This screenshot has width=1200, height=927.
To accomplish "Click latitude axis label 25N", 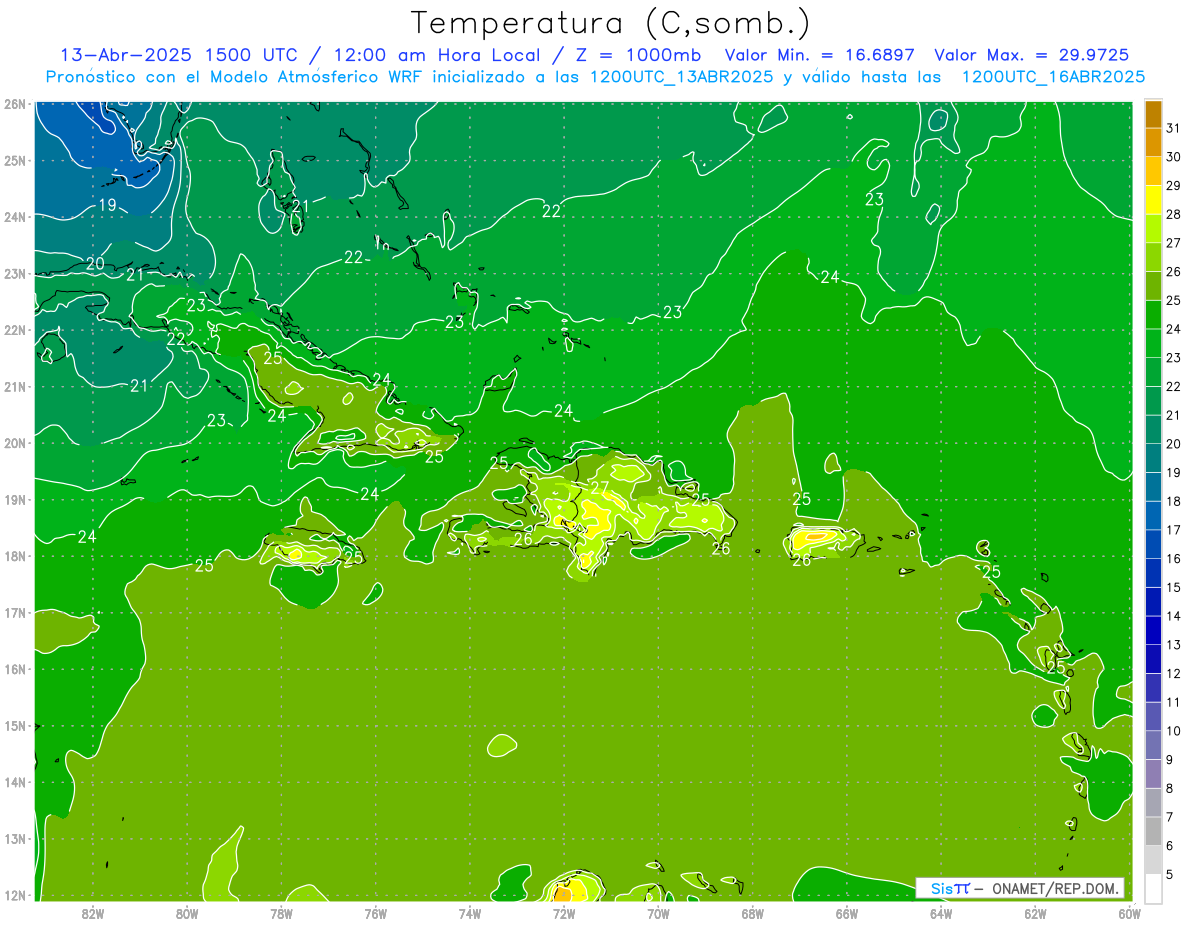I will pos(15,160).
